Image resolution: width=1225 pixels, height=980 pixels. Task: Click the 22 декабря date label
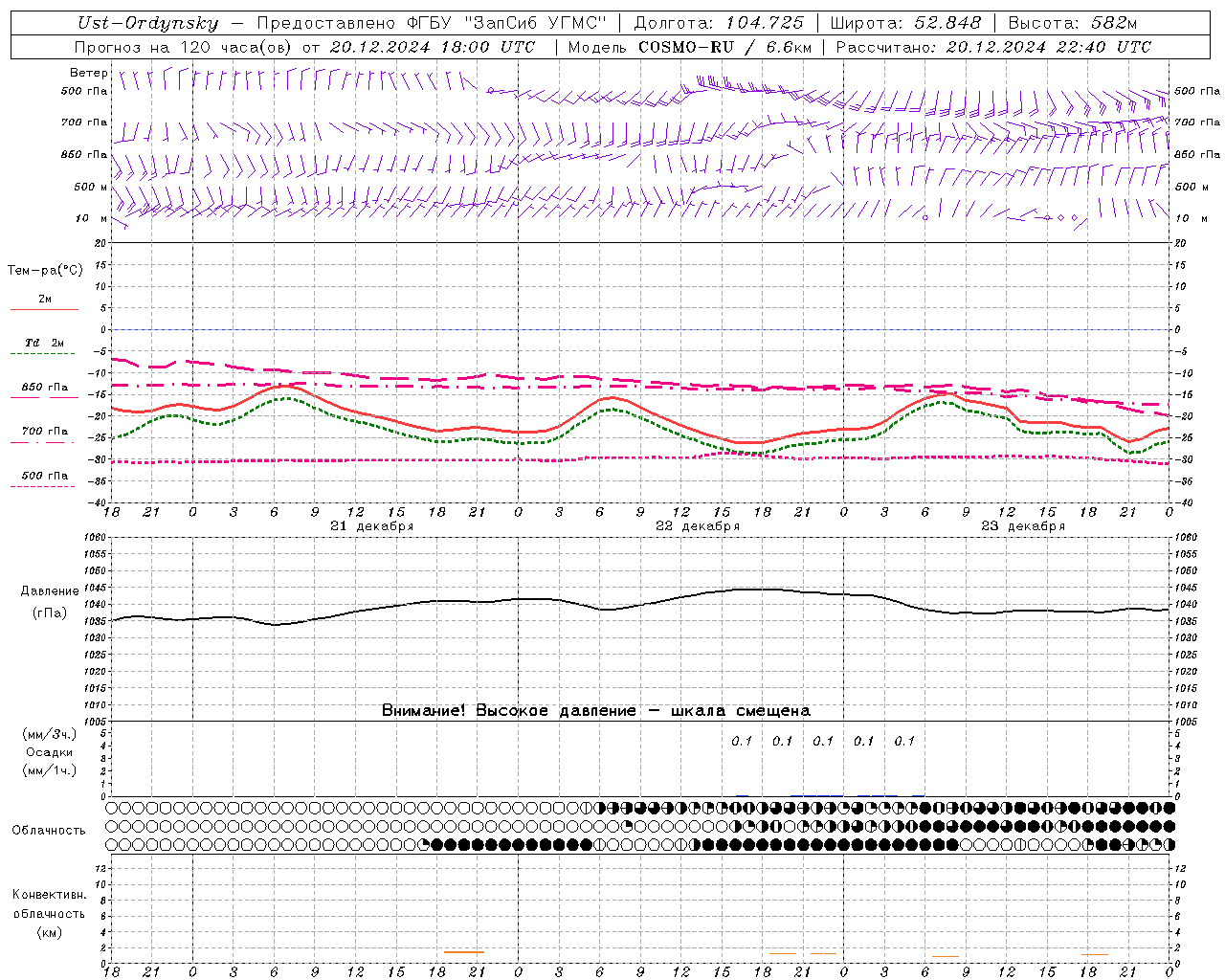coord(698,526)
